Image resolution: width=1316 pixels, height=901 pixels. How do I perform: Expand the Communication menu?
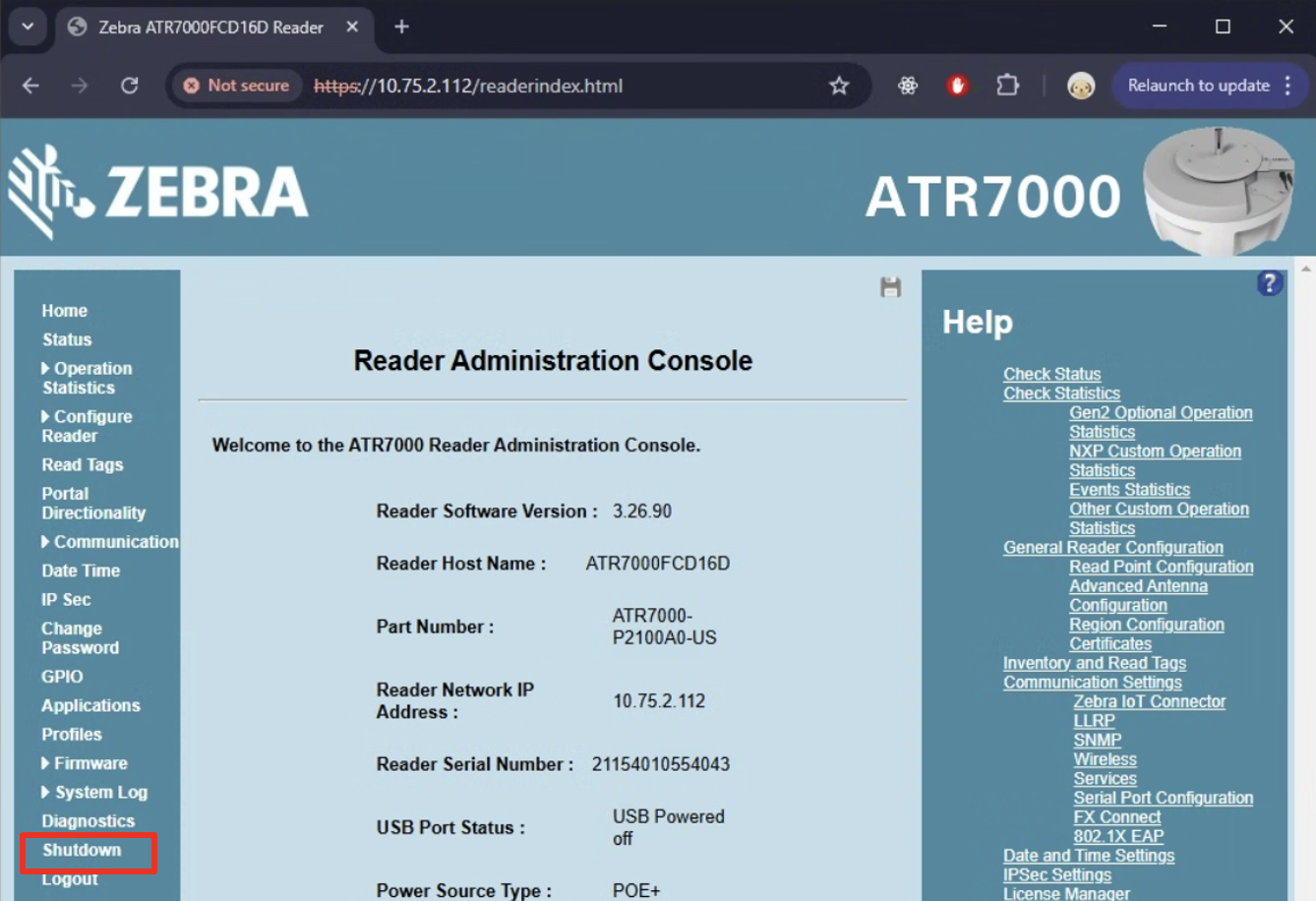pyautogui.click(x=110, y=542)
